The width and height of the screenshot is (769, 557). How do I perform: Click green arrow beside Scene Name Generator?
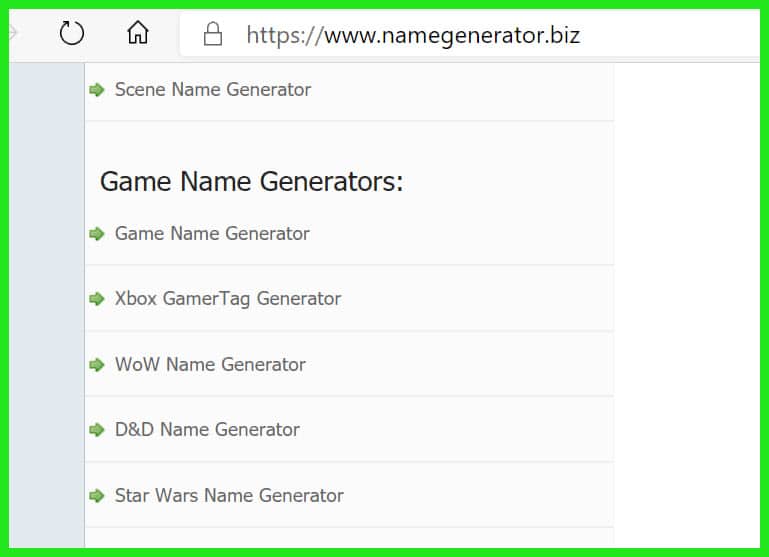(x=97, y=90)
